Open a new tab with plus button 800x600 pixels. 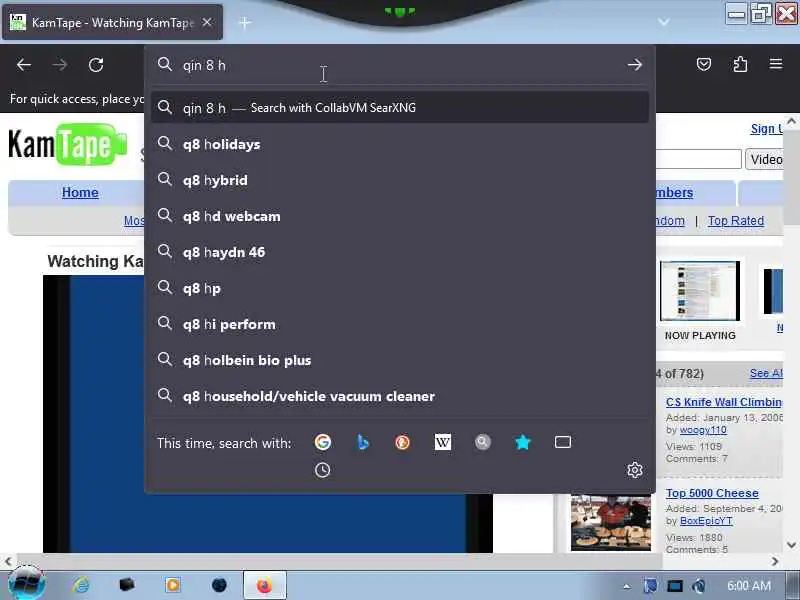click(245, 22)
